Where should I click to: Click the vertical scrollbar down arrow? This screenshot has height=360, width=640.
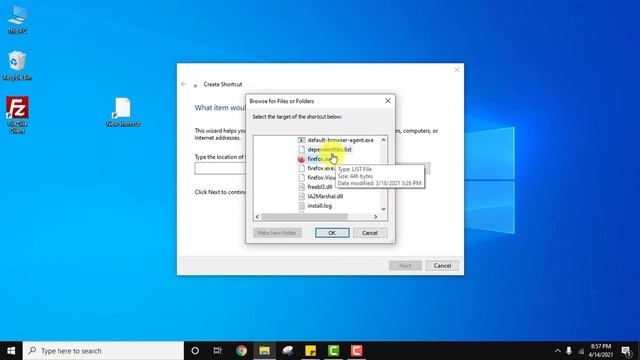coord(383,209)
